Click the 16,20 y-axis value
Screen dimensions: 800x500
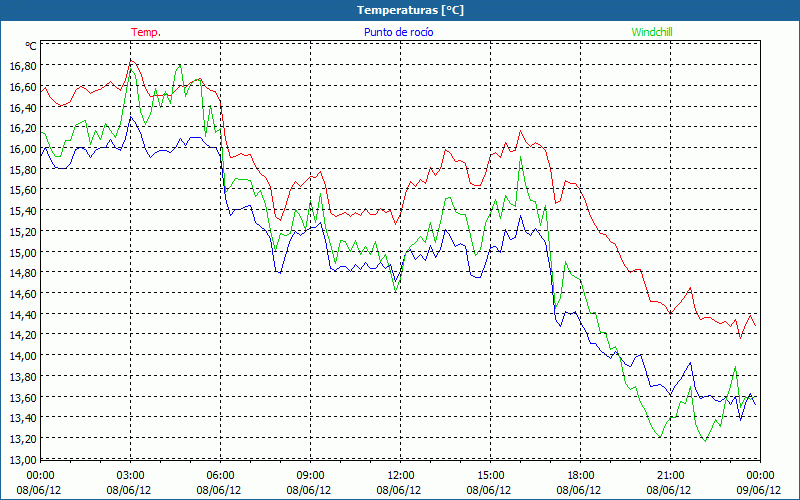tap(23, 128)
